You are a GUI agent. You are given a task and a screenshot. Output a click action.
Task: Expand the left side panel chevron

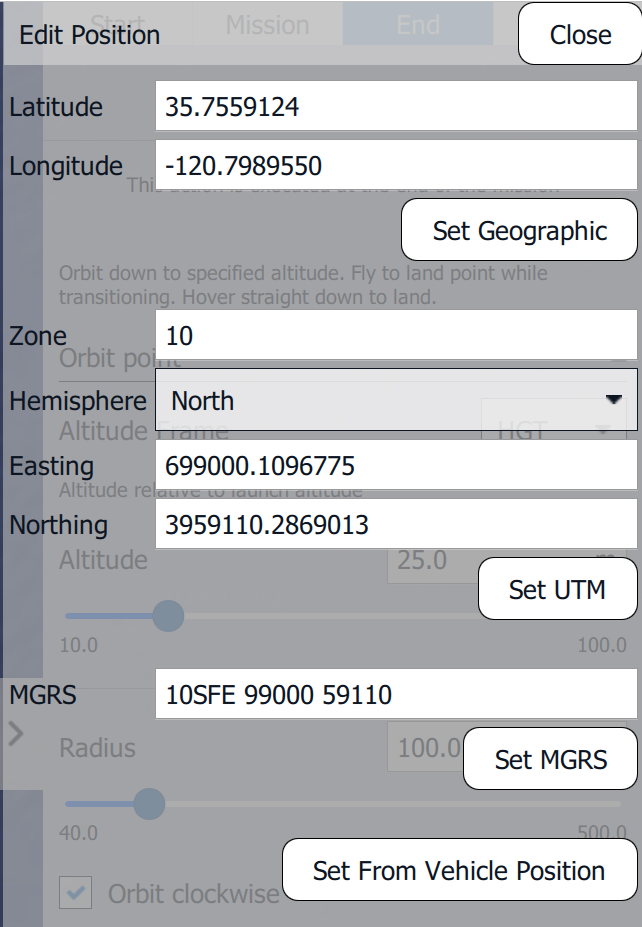pyautogui.click(x=15, y=735)
